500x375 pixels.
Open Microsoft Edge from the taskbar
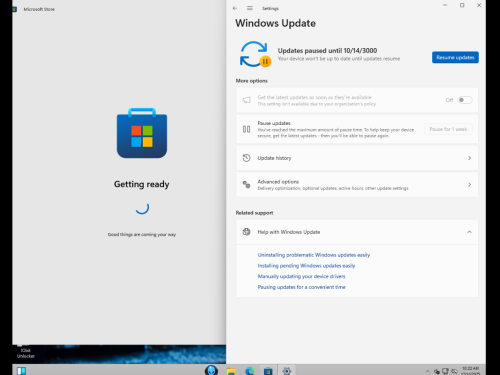pos(250,370)
